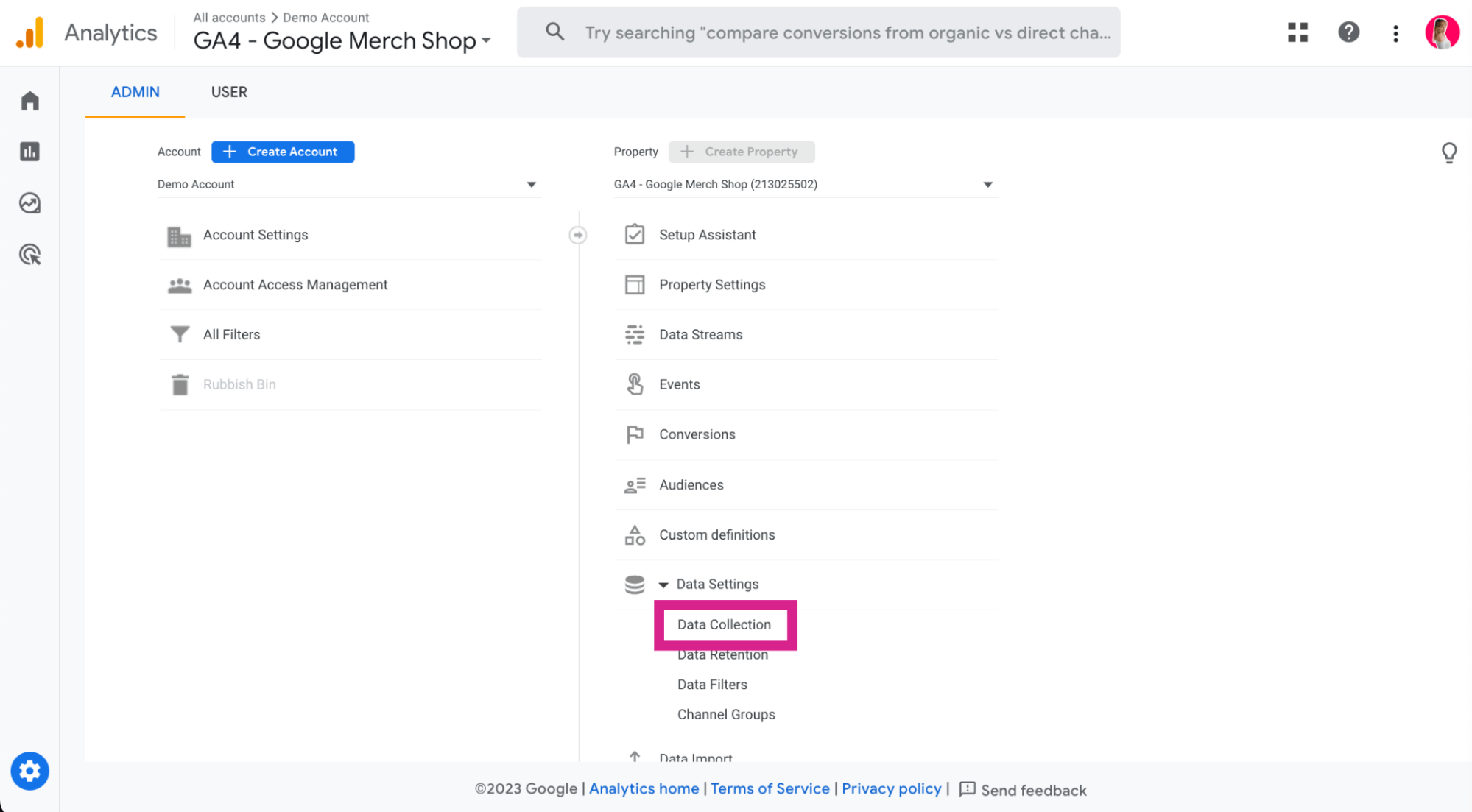The image size is (1472, 812).
Task: Open the GA4 - Google Merch Shop header picker
Action: [x=342, y=40]
